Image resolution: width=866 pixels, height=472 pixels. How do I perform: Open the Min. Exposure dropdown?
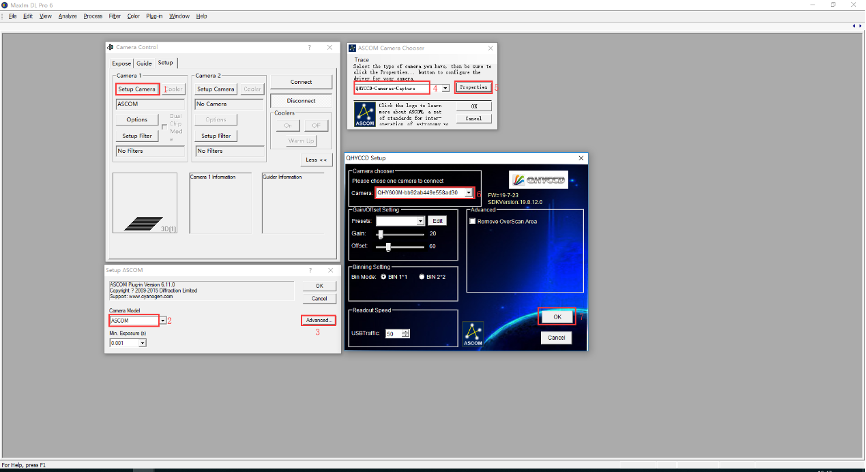coord(142,343)
